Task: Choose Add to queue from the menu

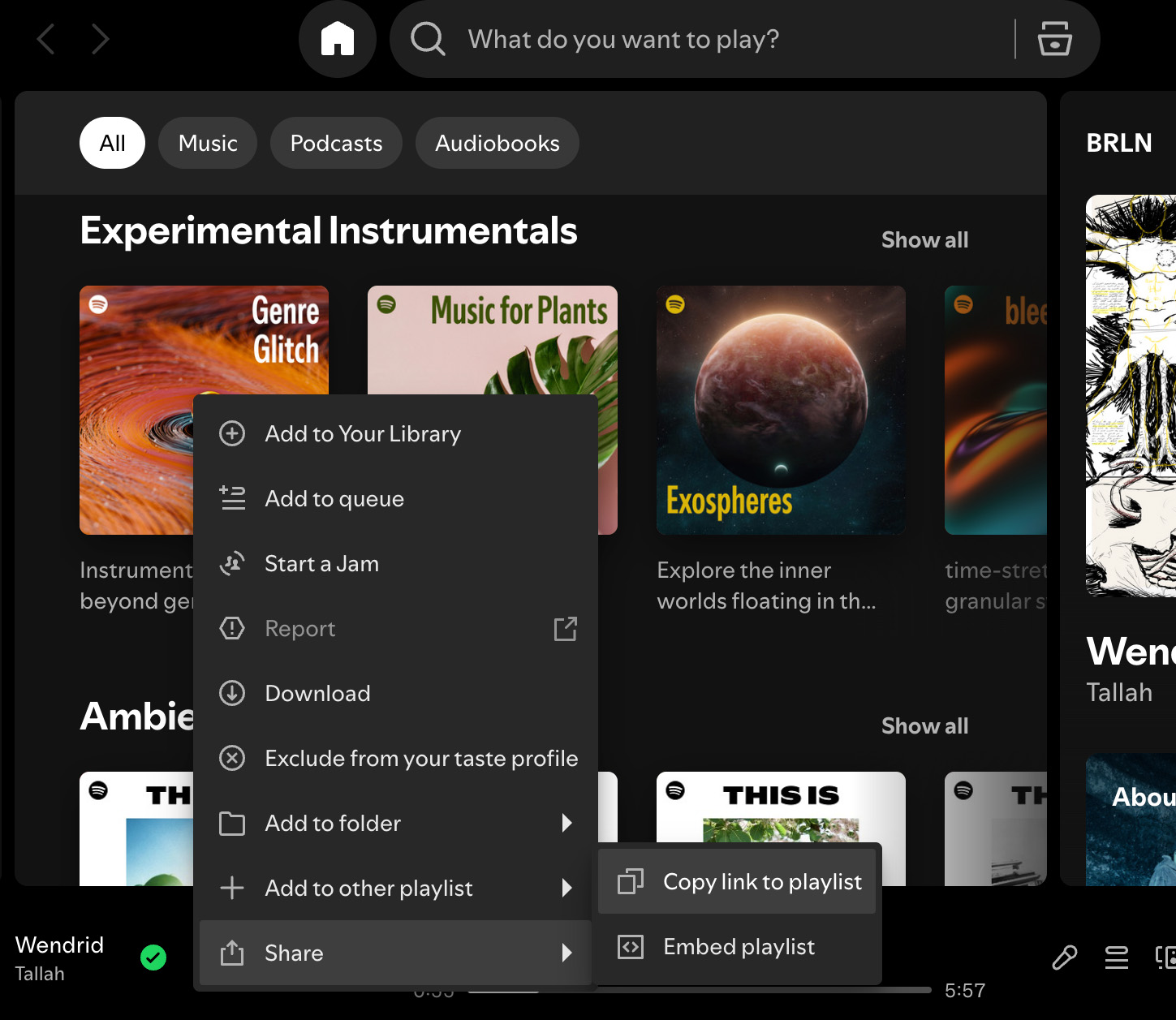Action: [x=334, y=498]
